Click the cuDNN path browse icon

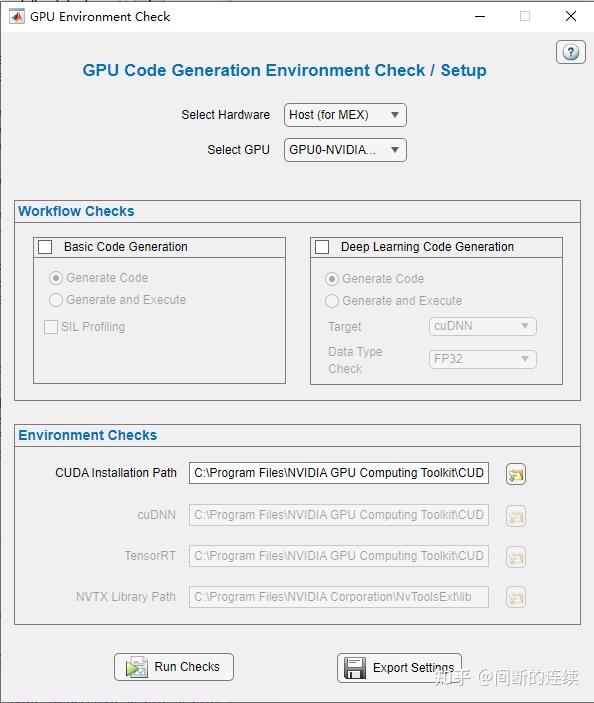point(516,516)
